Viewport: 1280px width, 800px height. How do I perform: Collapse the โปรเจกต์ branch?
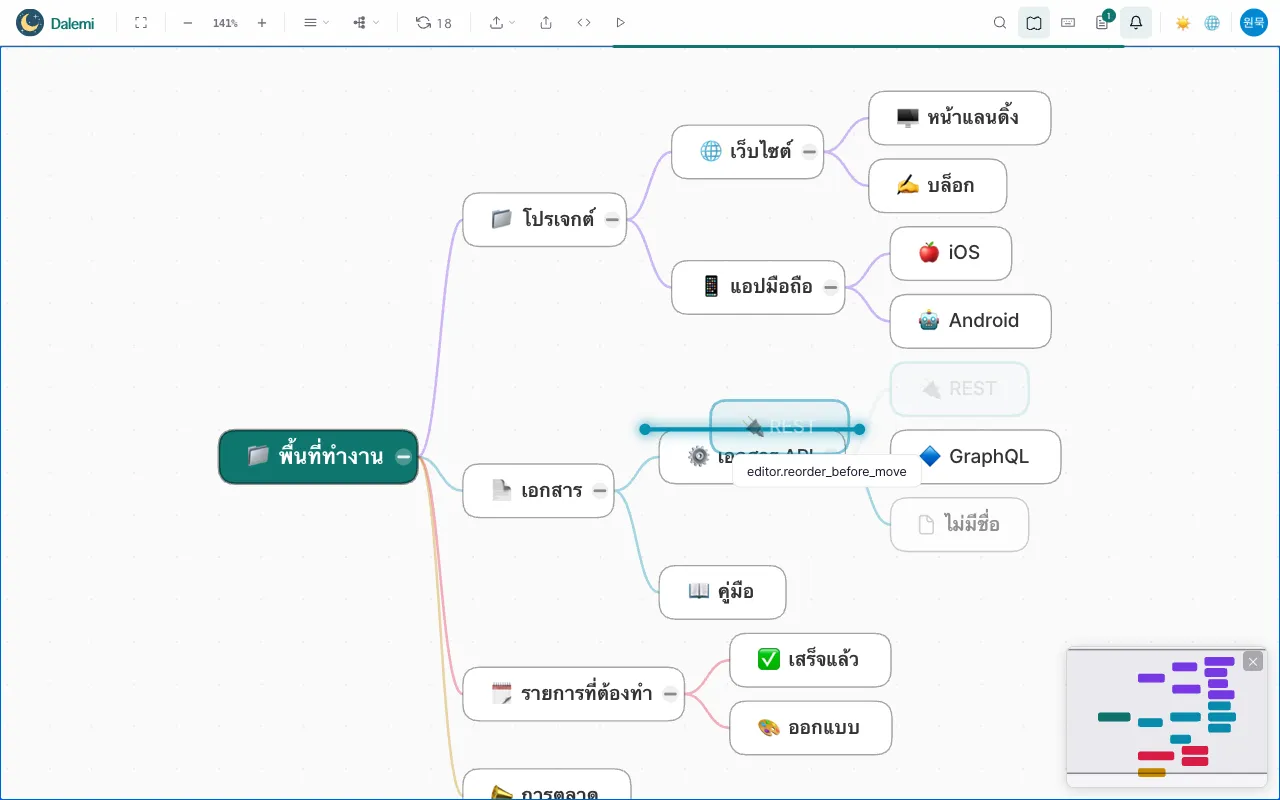tap(612, 219)
